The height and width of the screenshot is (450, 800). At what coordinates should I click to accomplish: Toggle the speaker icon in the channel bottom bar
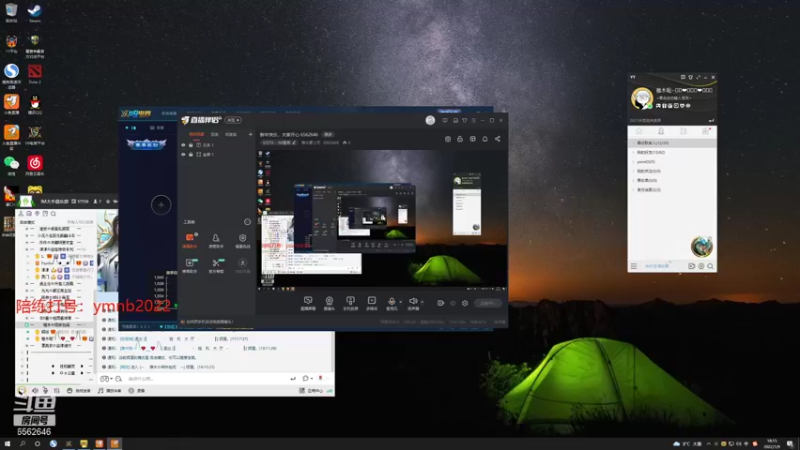pos(35,390)
